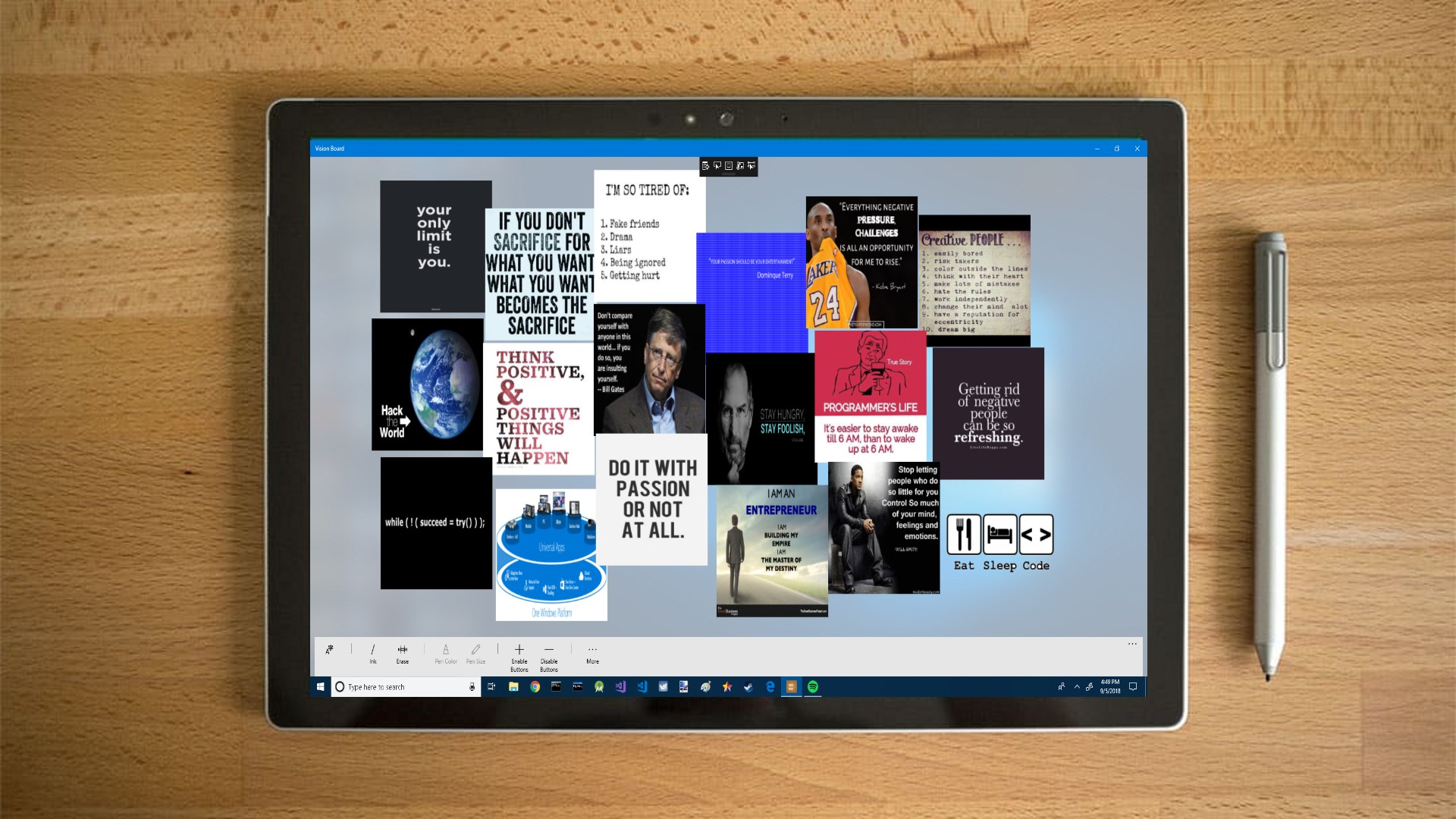Open Google Chrome from taskbar
1456x819 pixels.
pos(535,687)
